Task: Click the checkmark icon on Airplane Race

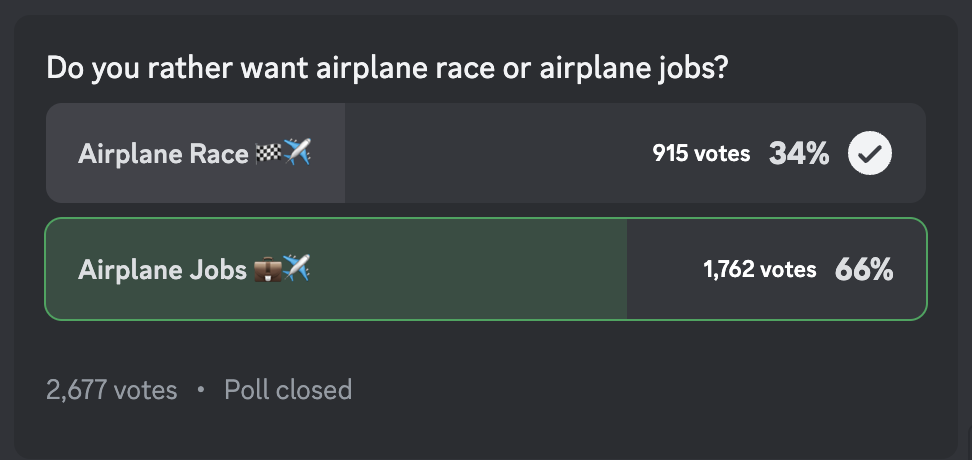Action: coord(870,153)
